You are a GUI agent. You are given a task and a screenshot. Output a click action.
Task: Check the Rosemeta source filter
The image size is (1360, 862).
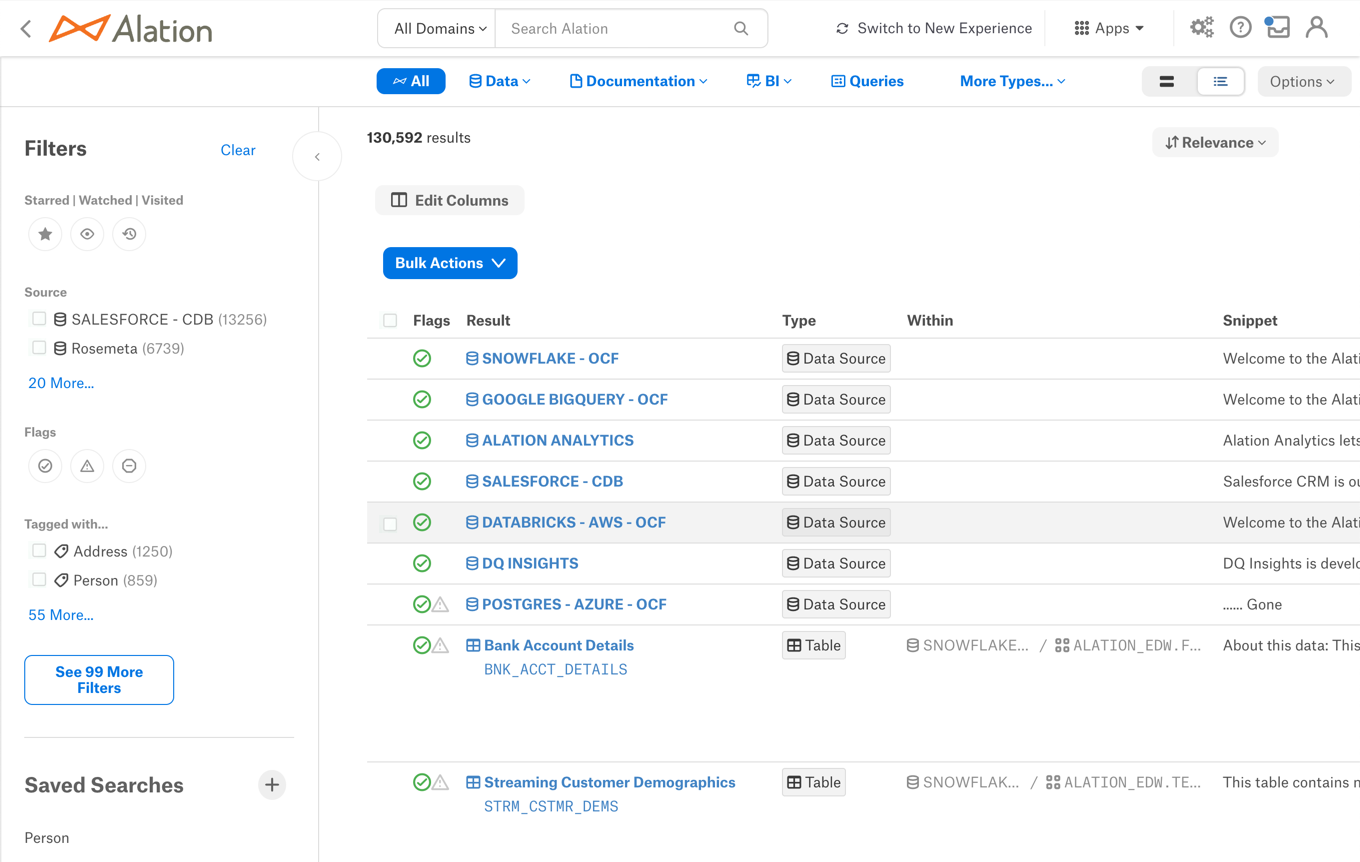click(x=39, y=348)
